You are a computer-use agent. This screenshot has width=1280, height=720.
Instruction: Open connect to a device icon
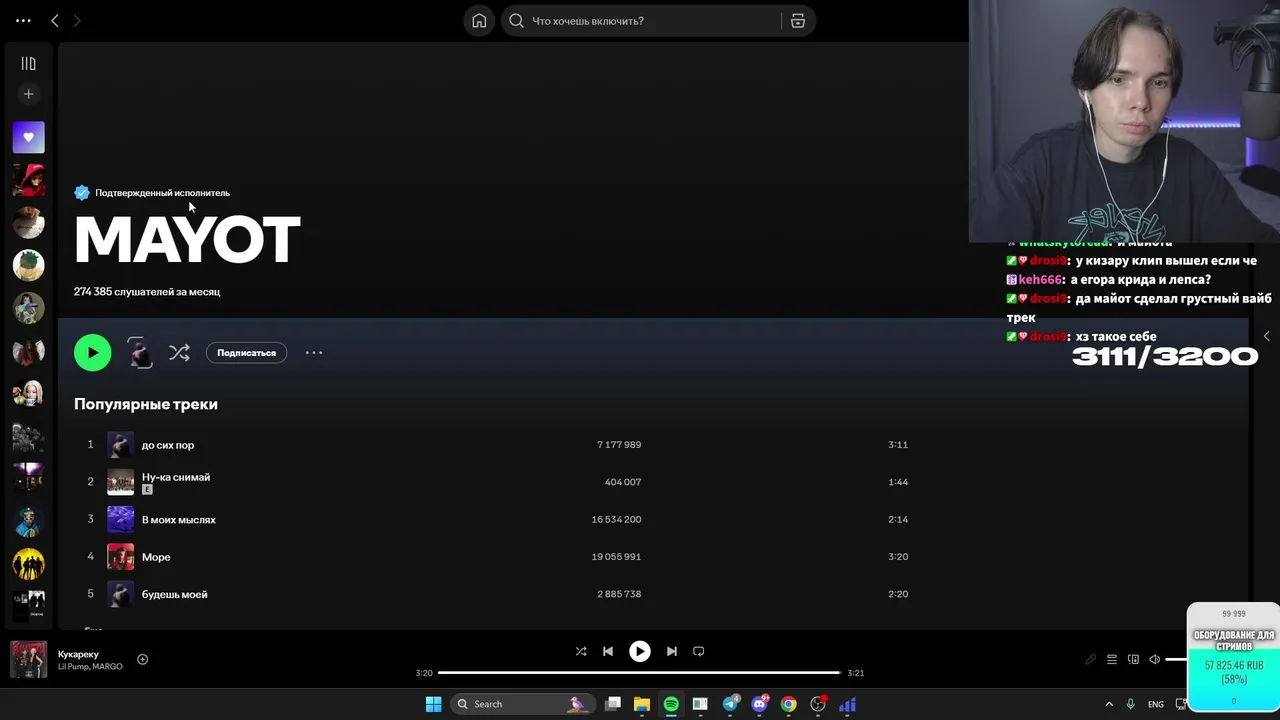(1133, 660)
